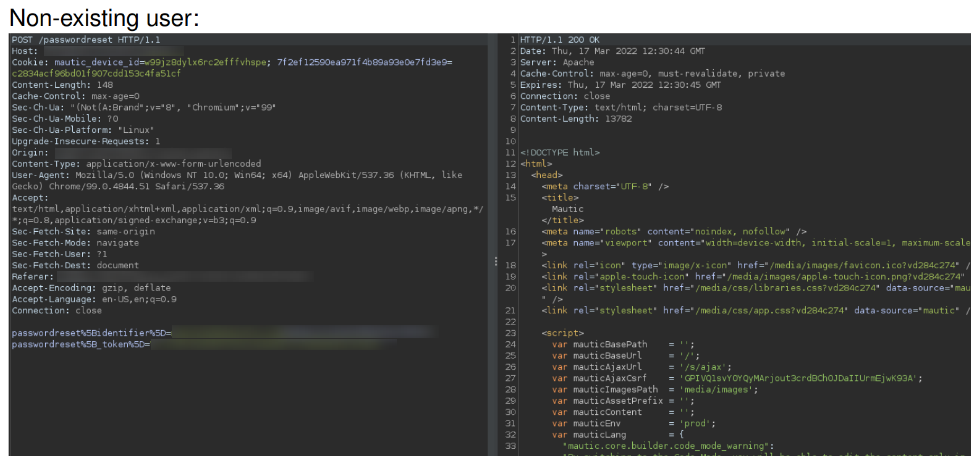Click "Accept-Encoding: gzip, deflate" header
This screenshot has height=456, width=971.
point(91,288)
